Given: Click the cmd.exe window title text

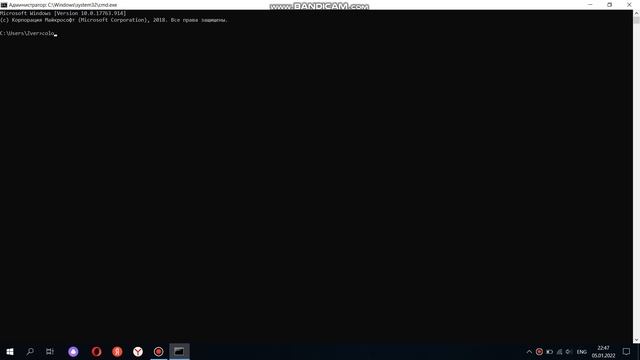Looking at the screenshot, I should [63, 5].
